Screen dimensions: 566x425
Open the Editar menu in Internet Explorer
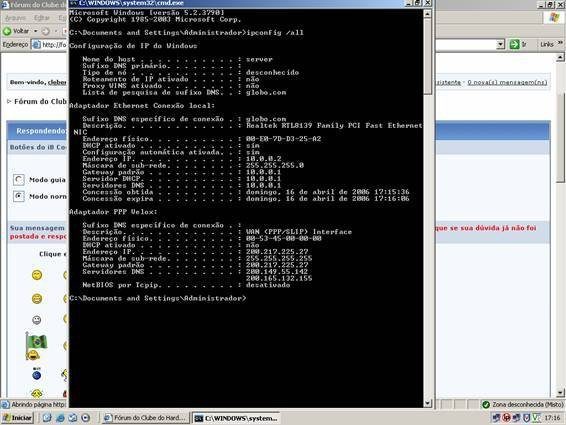42,18
